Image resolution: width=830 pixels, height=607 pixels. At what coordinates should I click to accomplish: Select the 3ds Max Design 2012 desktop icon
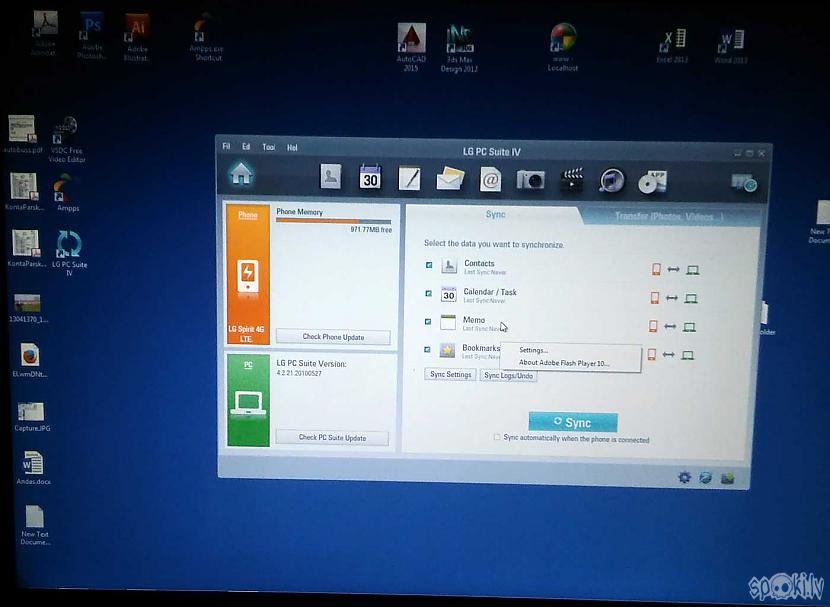point(459,48)
